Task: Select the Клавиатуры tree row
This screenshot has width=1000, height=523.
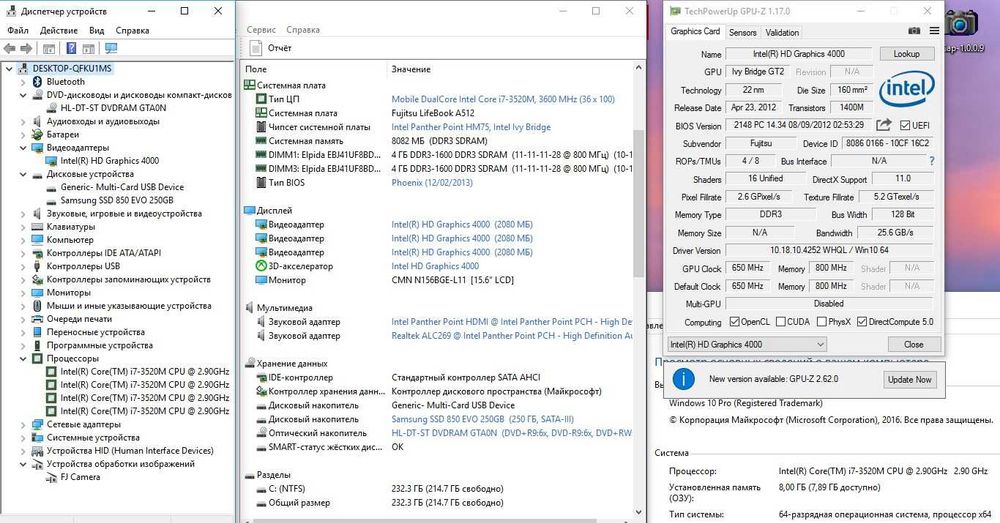Action: click(71, 226)
